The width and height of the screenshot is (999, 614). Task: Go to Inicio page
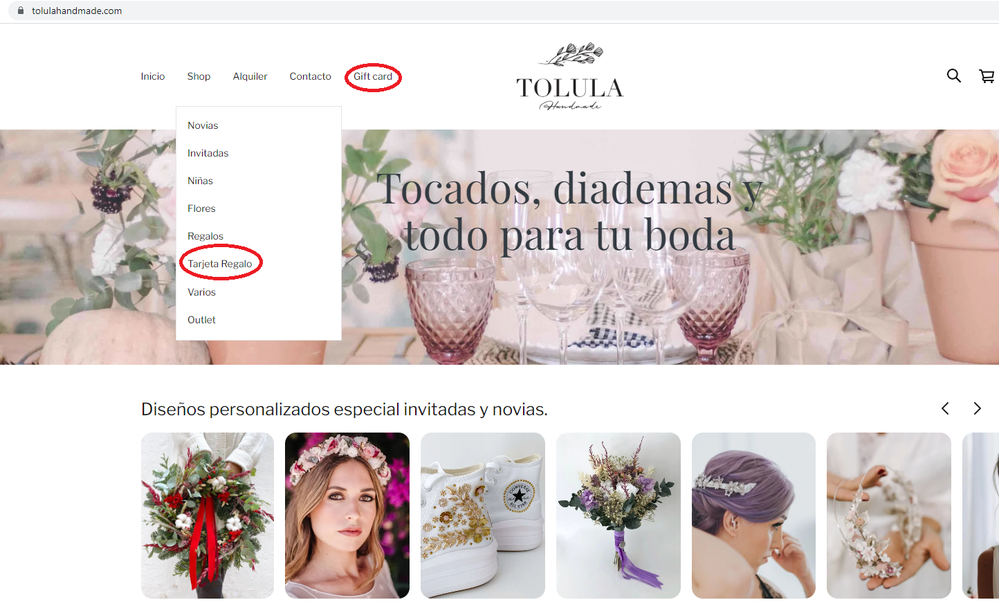[153, 76]
